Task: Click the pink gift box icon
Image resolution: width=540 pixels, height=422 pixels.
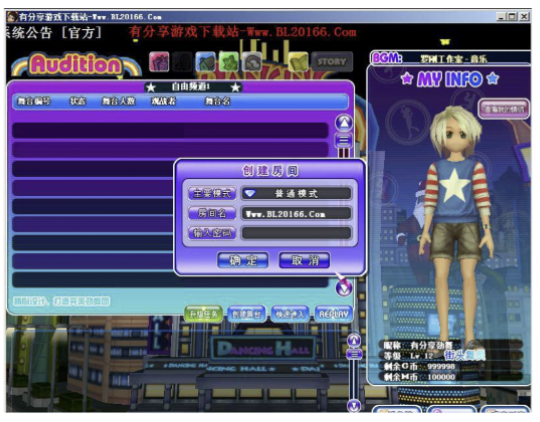Action: click(x=159, y=62)
